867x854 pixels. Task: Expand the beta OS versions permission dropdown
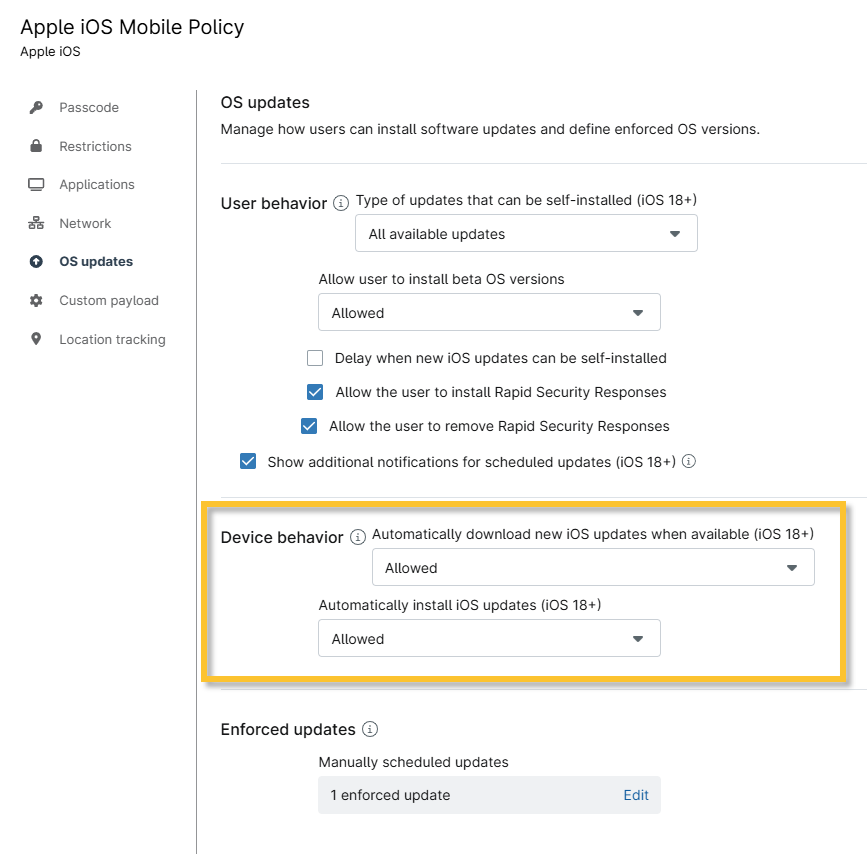pos(489,312)
